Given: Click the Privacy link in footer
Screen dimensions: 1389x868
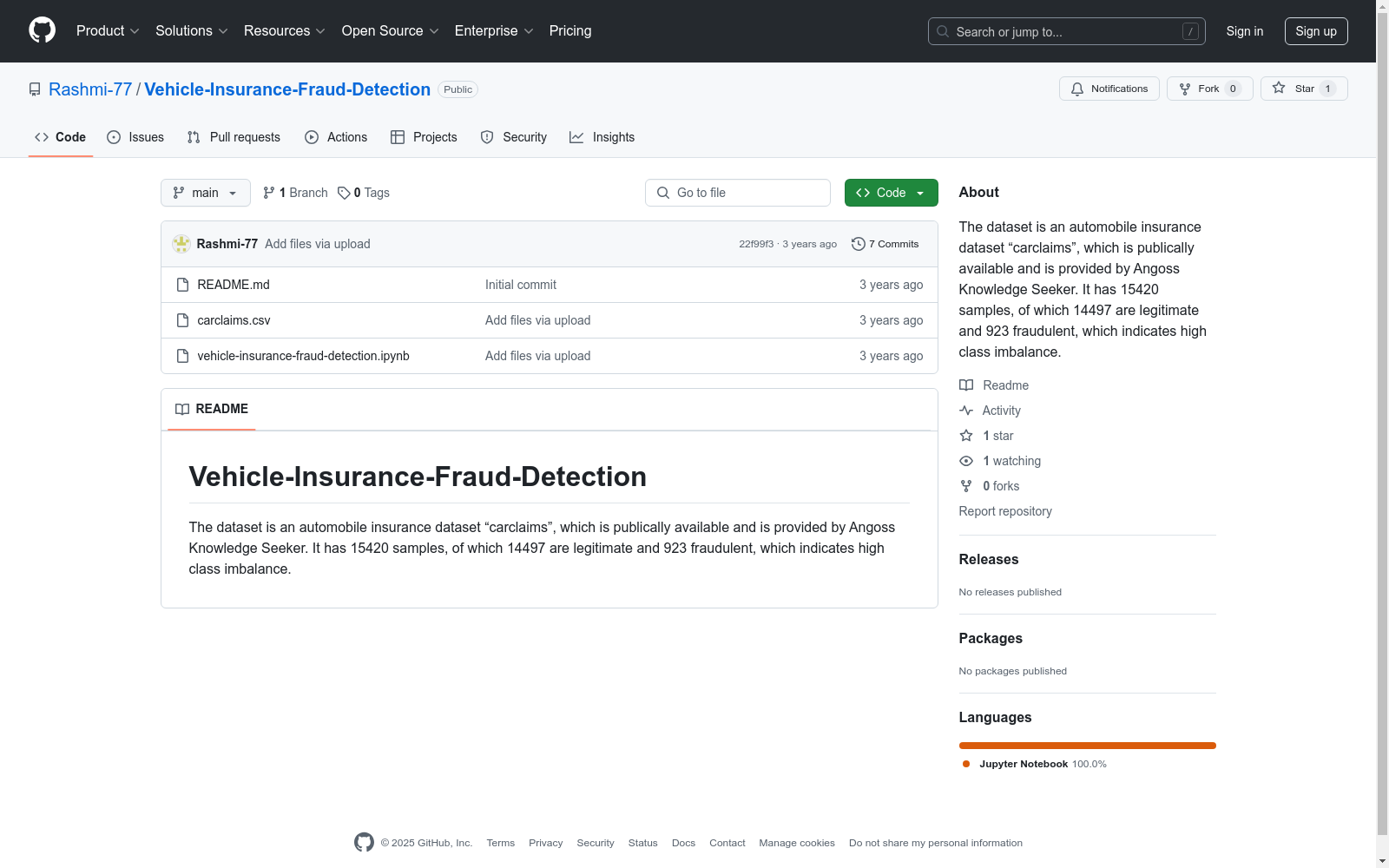Looking at the screenshot, I should [x=546, y=843].
